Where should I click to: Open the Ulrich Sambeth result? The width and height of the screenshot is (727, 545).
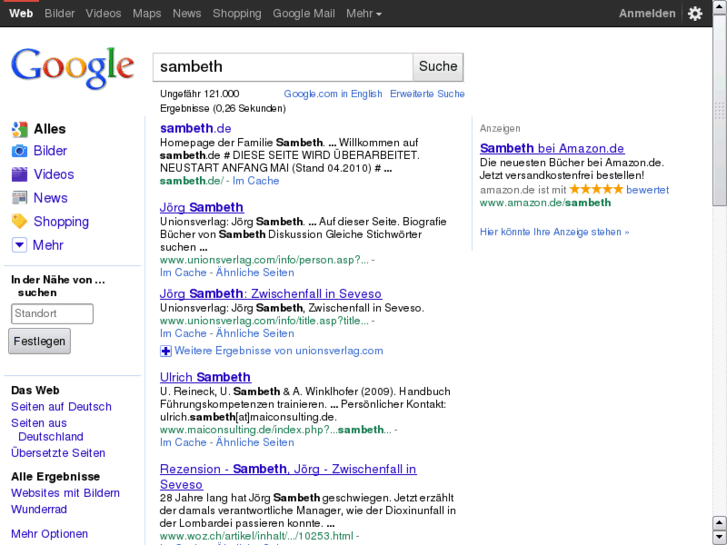click(205, 377)
